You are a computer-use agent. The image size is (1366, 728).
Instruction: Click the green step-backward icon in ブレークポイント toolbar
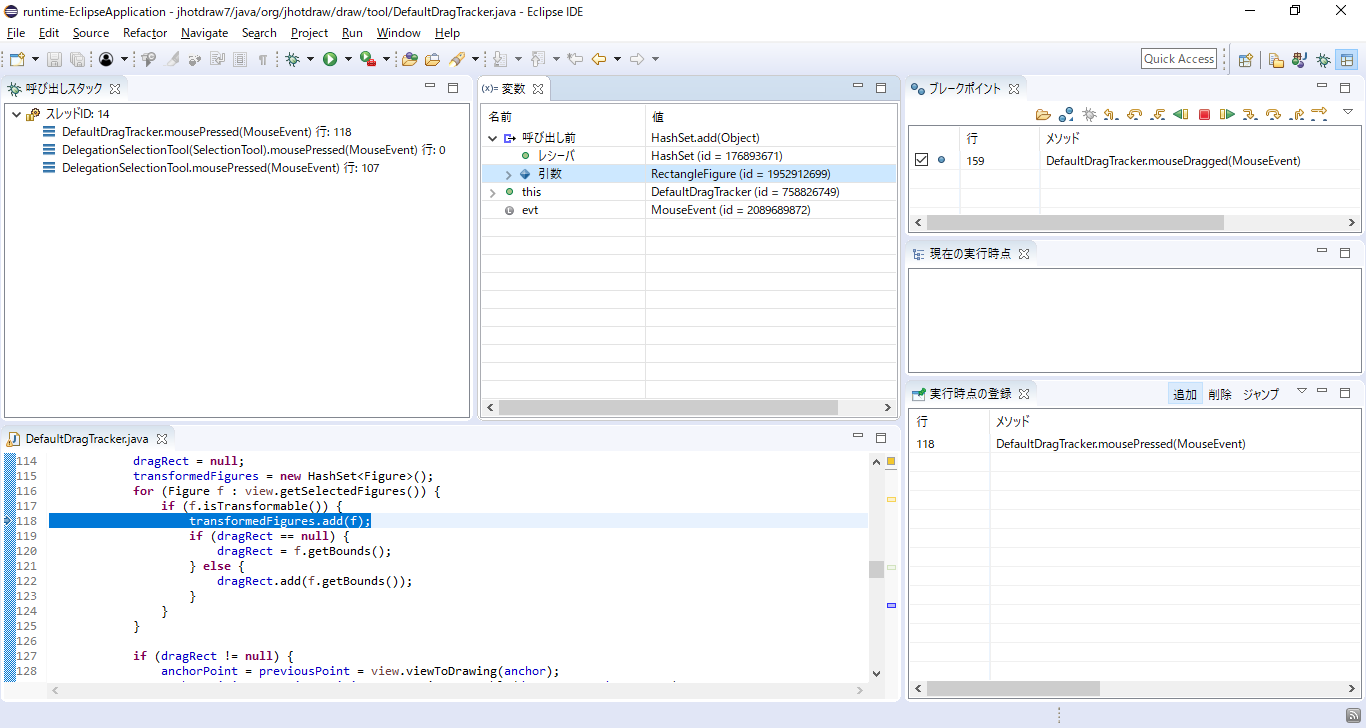[x=1181, y=114]
